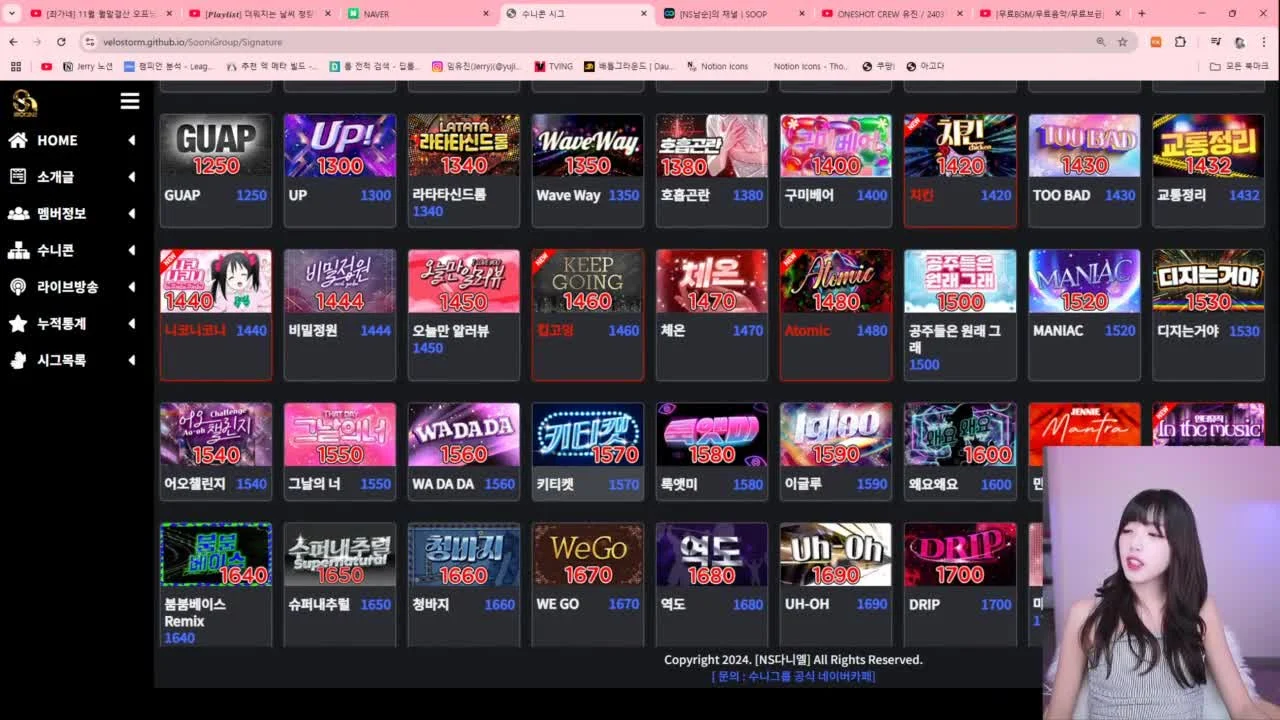Open the 쿠팡 bookmark
The height and width of the screenshot is (720, 1280).
tap(877, 66)
